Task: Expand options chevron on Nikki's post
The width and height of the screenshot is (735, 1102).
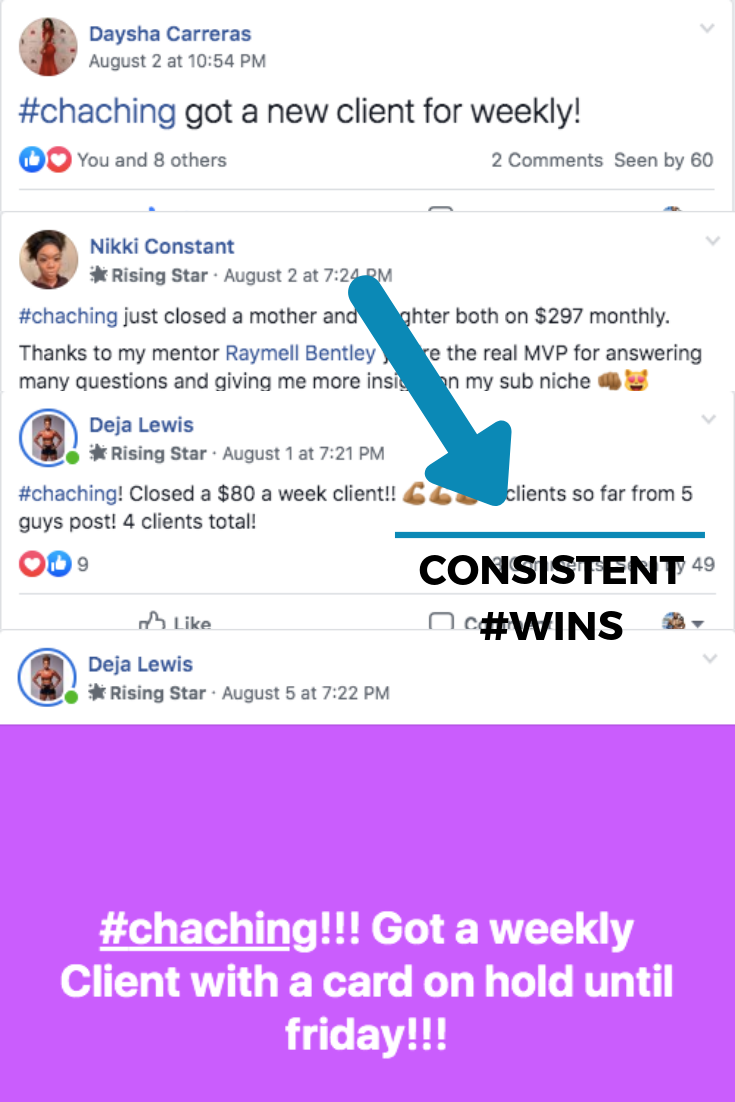Action: pyautogui.click(x=713, y=241)
